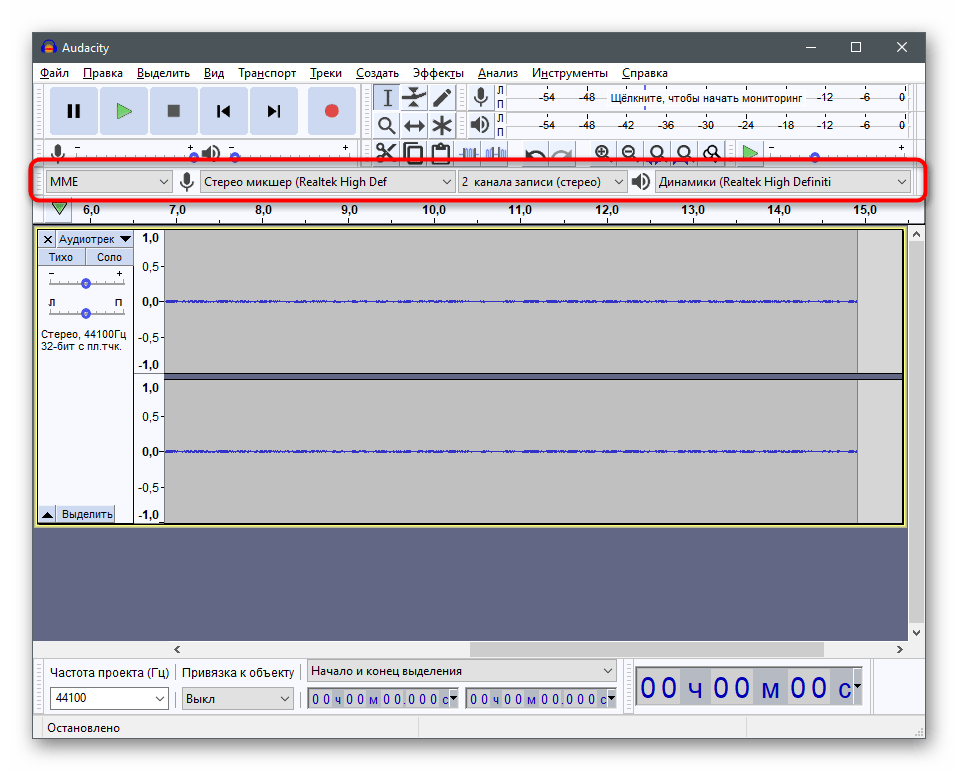The height and width of the screenshot is (771, 958).
Task: Click the Copy icon in edit toolbar
Action: 414,153
